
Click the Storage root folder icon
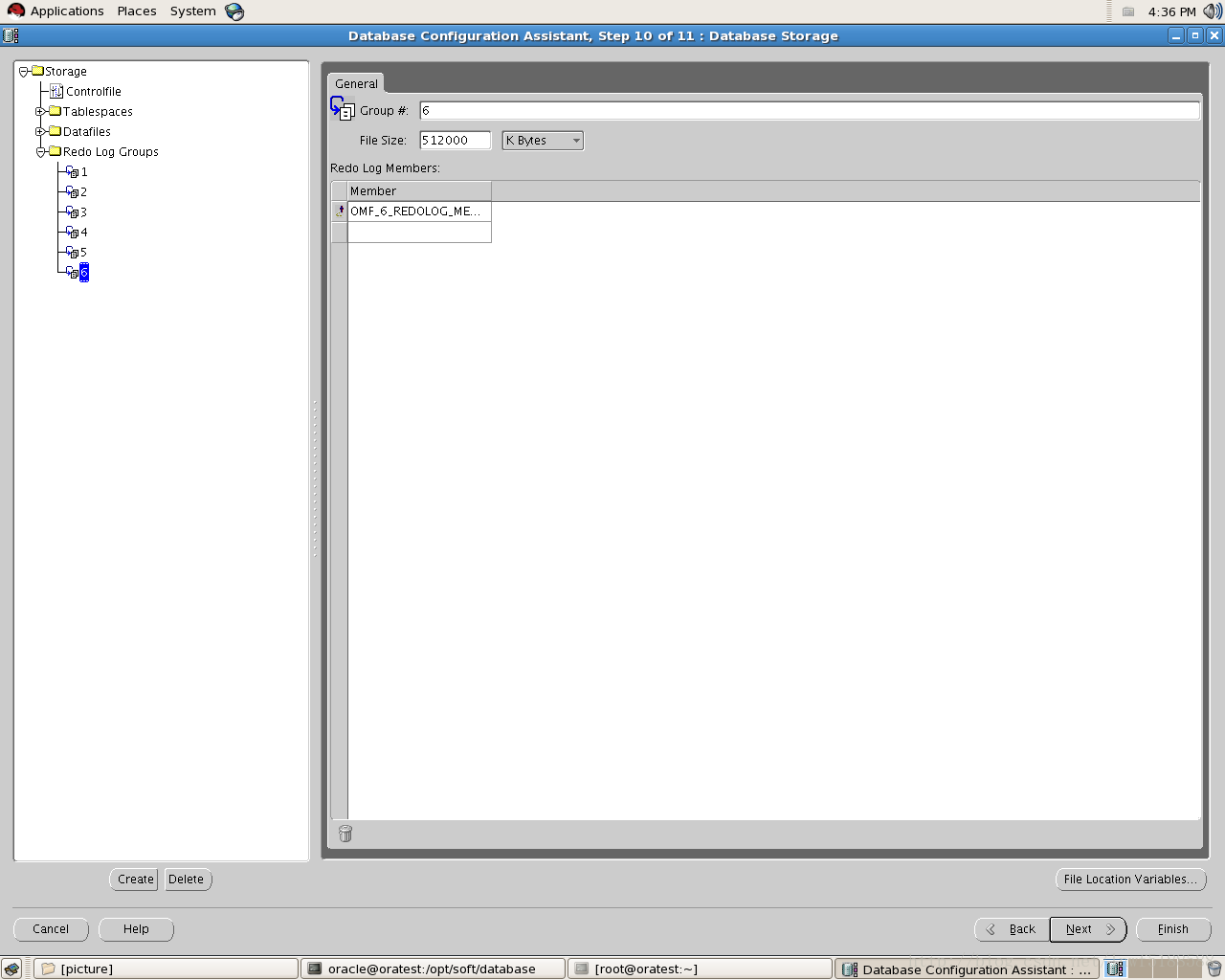click(37, 71)
